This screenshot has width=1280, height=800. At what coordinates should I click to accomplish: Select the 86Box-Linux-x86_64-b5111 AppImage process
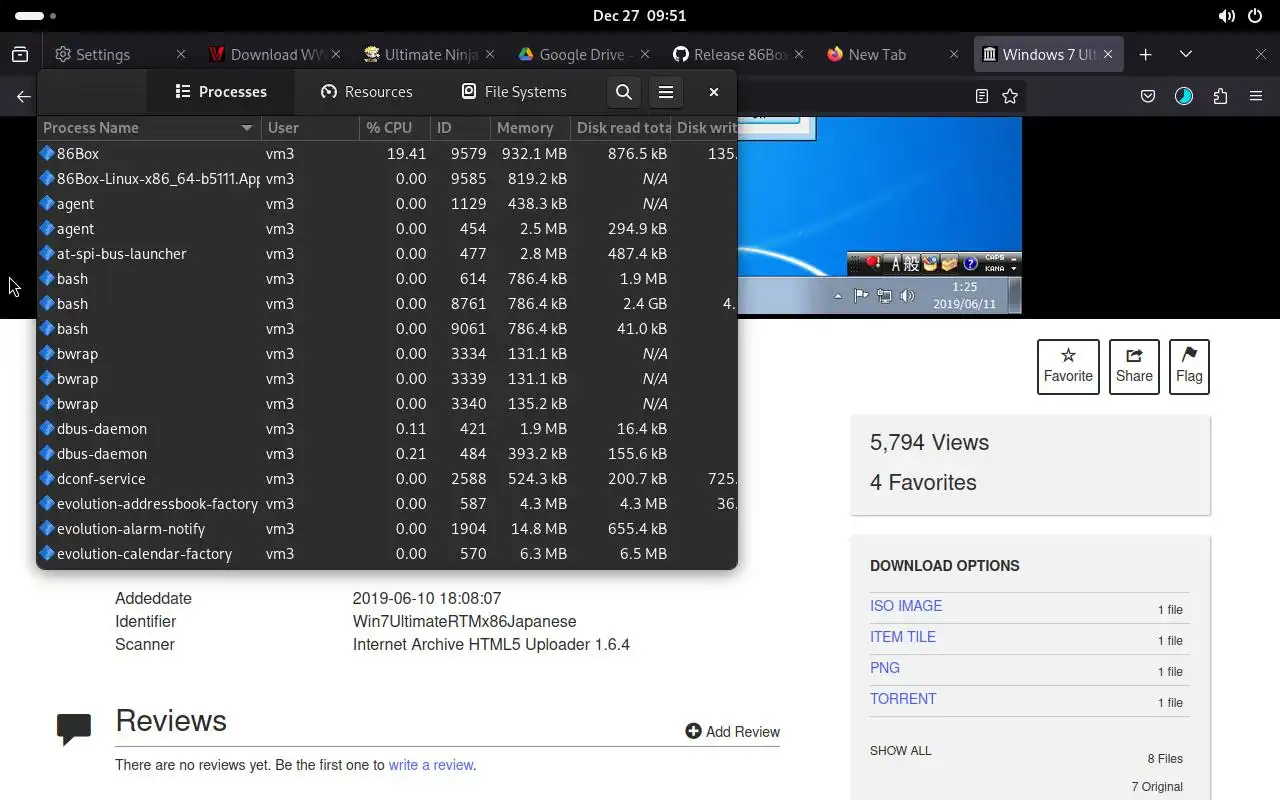click(387, 179)
